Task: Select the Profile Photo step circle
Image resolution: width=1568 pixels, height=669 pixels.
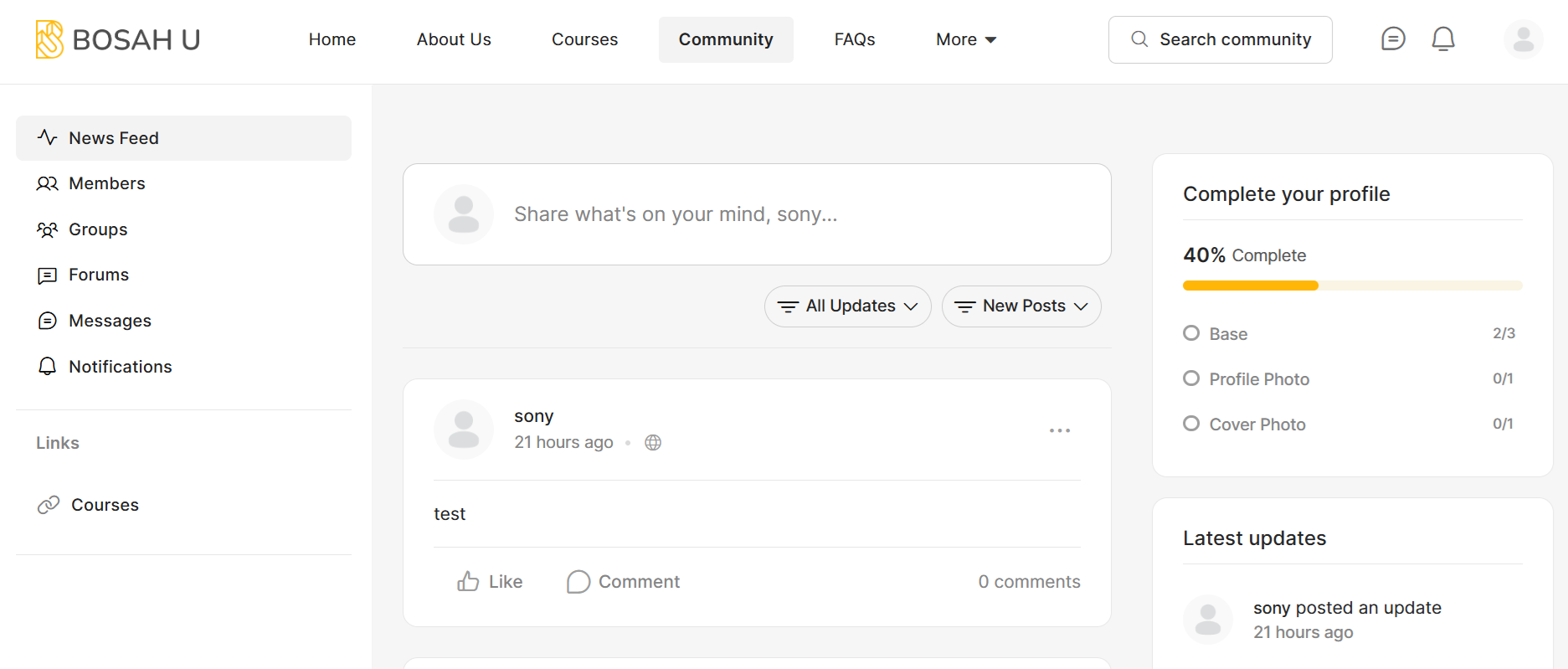Action: [x=1191, y=378]
